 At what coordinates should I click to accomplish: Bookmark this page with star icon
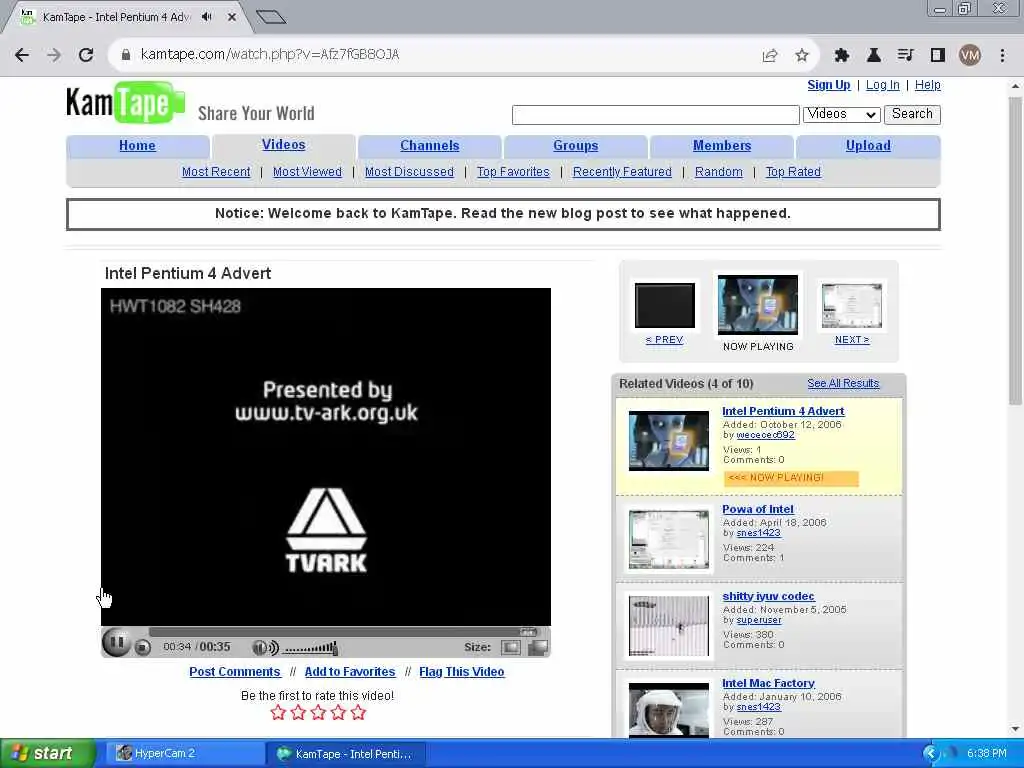point(802,56)
